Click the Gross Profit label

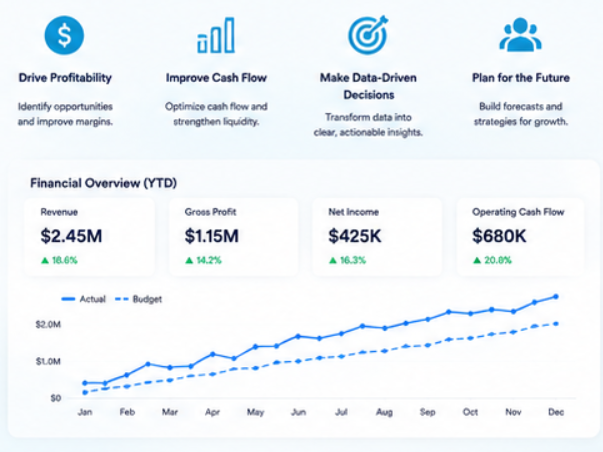tap(210, 212)
